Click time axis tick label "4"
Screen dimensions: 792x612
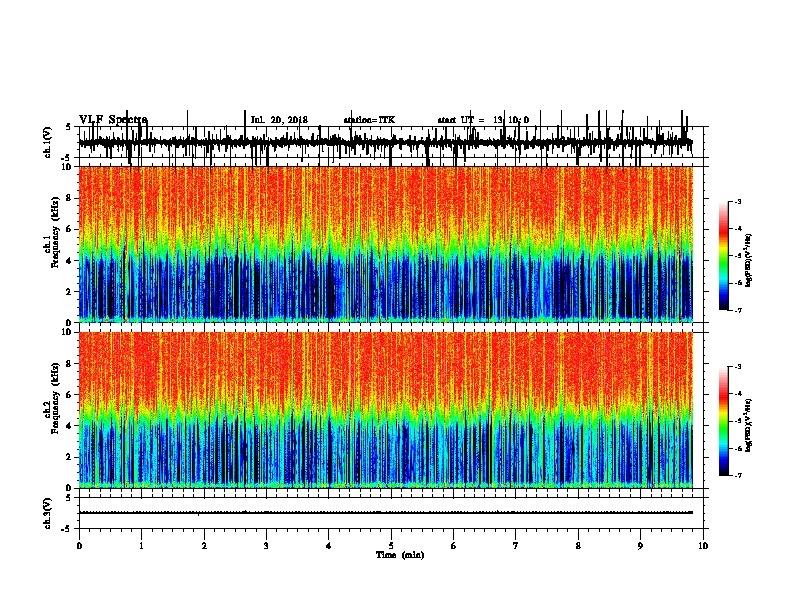329,546
